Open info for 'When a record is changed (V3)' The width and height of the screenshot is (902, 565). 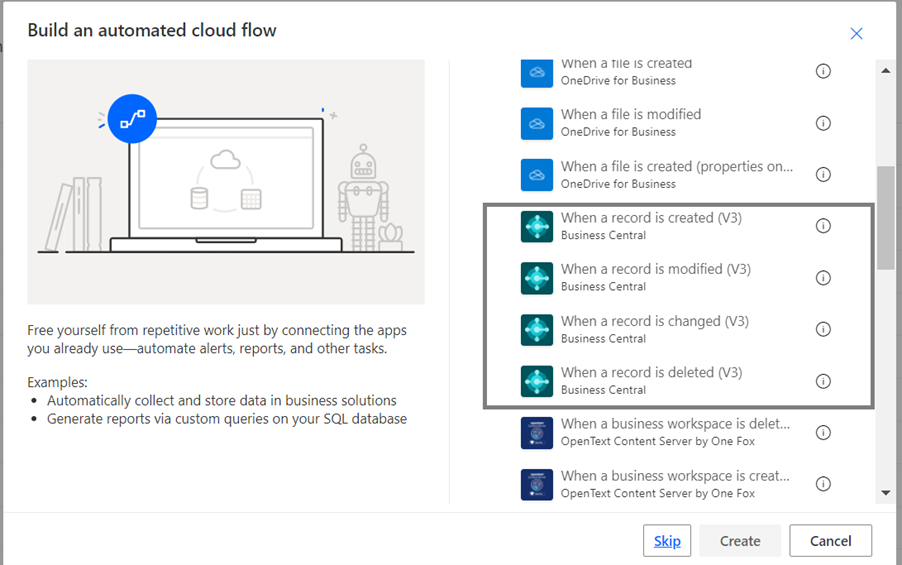pos(823,329)
